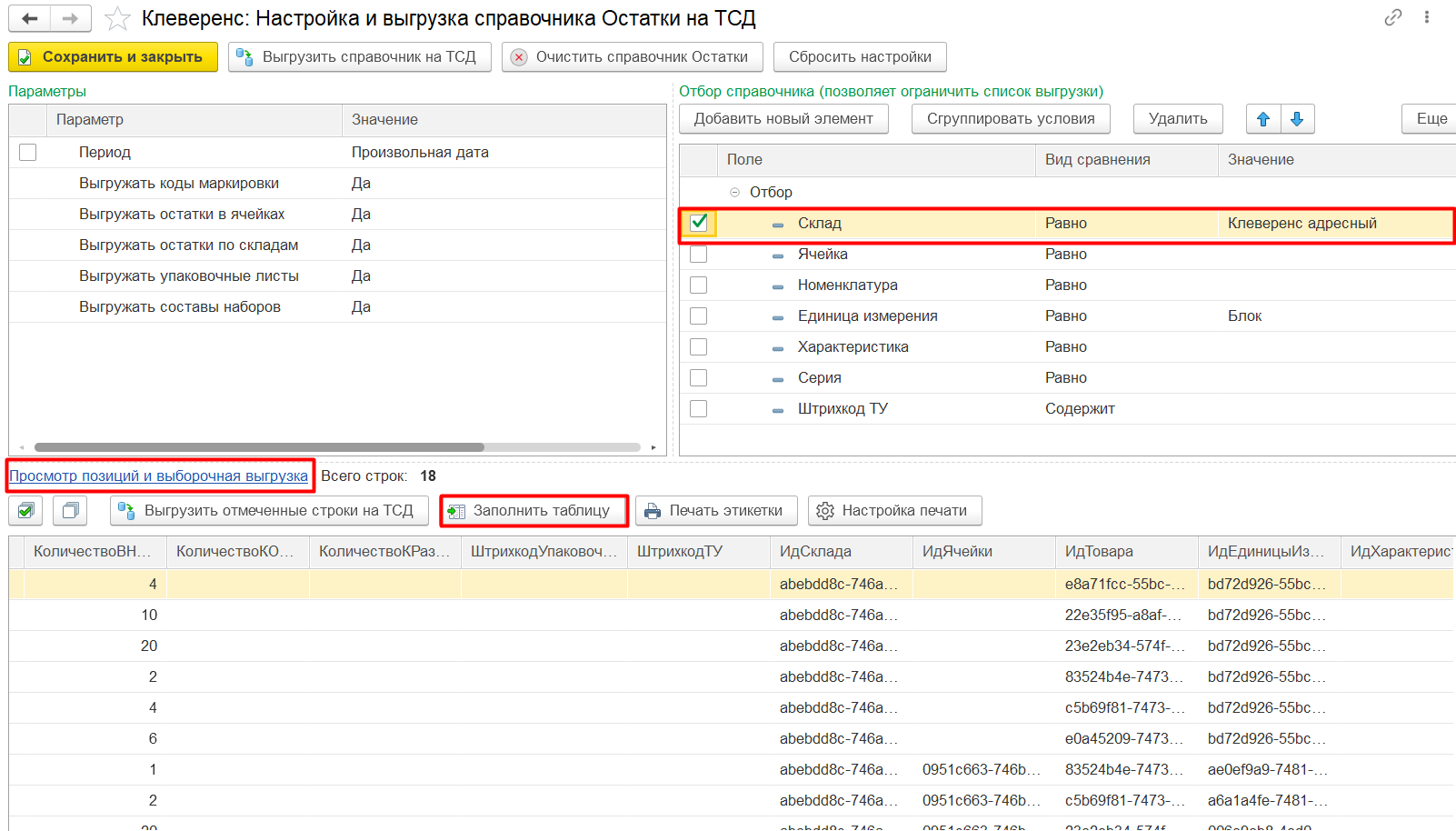Collapse the Отбор group in the filter tree
Image resolution: width=1456 pixels, height=831 pixels.
point(734,192)
